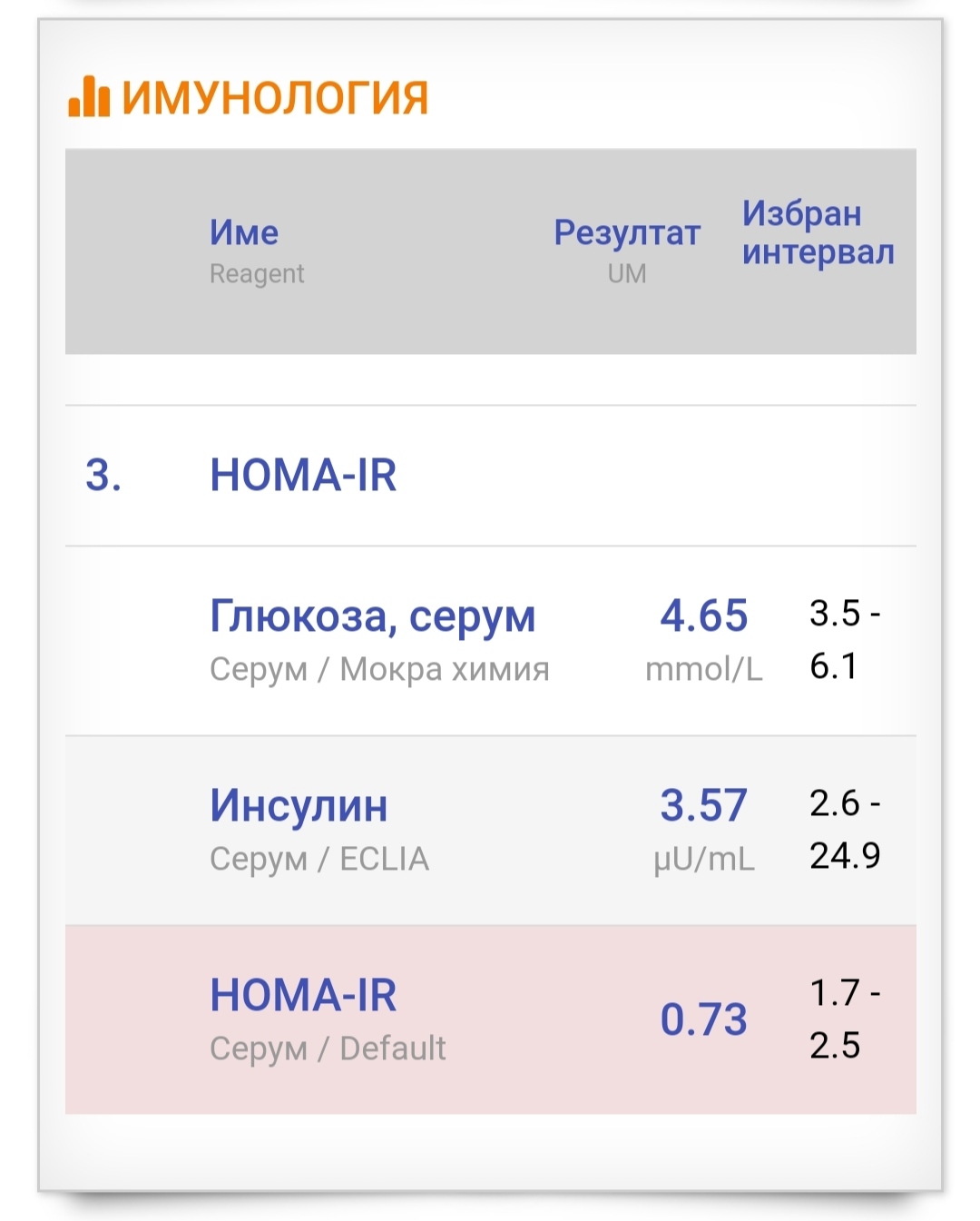Click the Серум / ECLIA reagent text
Image resolution: width=980 pixels, height=1221 pixels.
[x=318, y=859]
